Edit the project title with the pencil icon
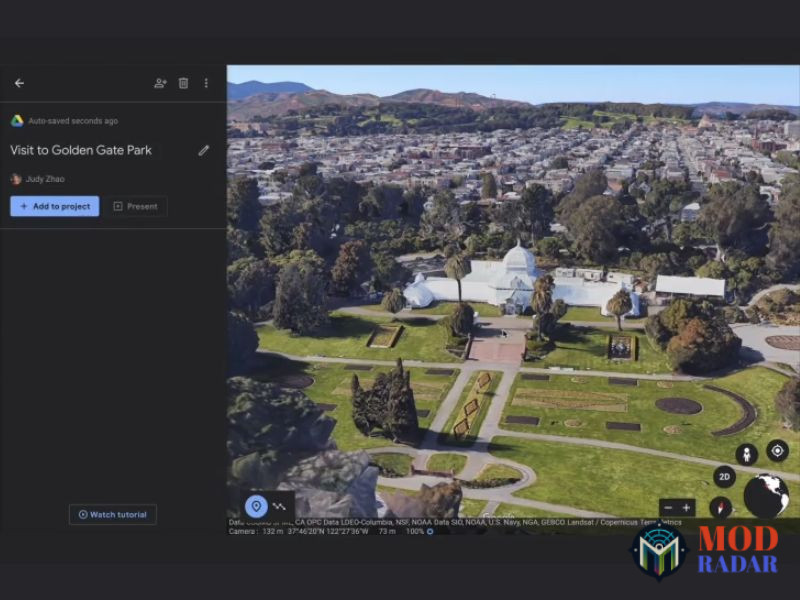 [203, 150]
